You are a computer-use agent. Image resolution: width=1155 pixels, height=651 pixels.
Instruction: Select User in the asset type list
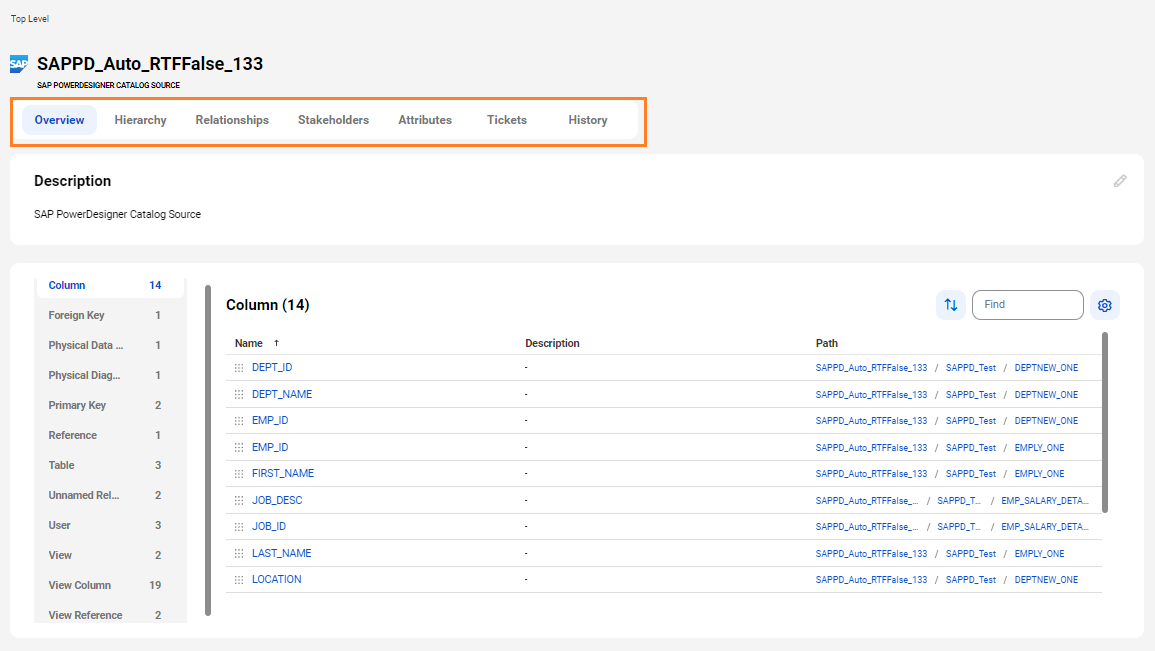[109, 525]
